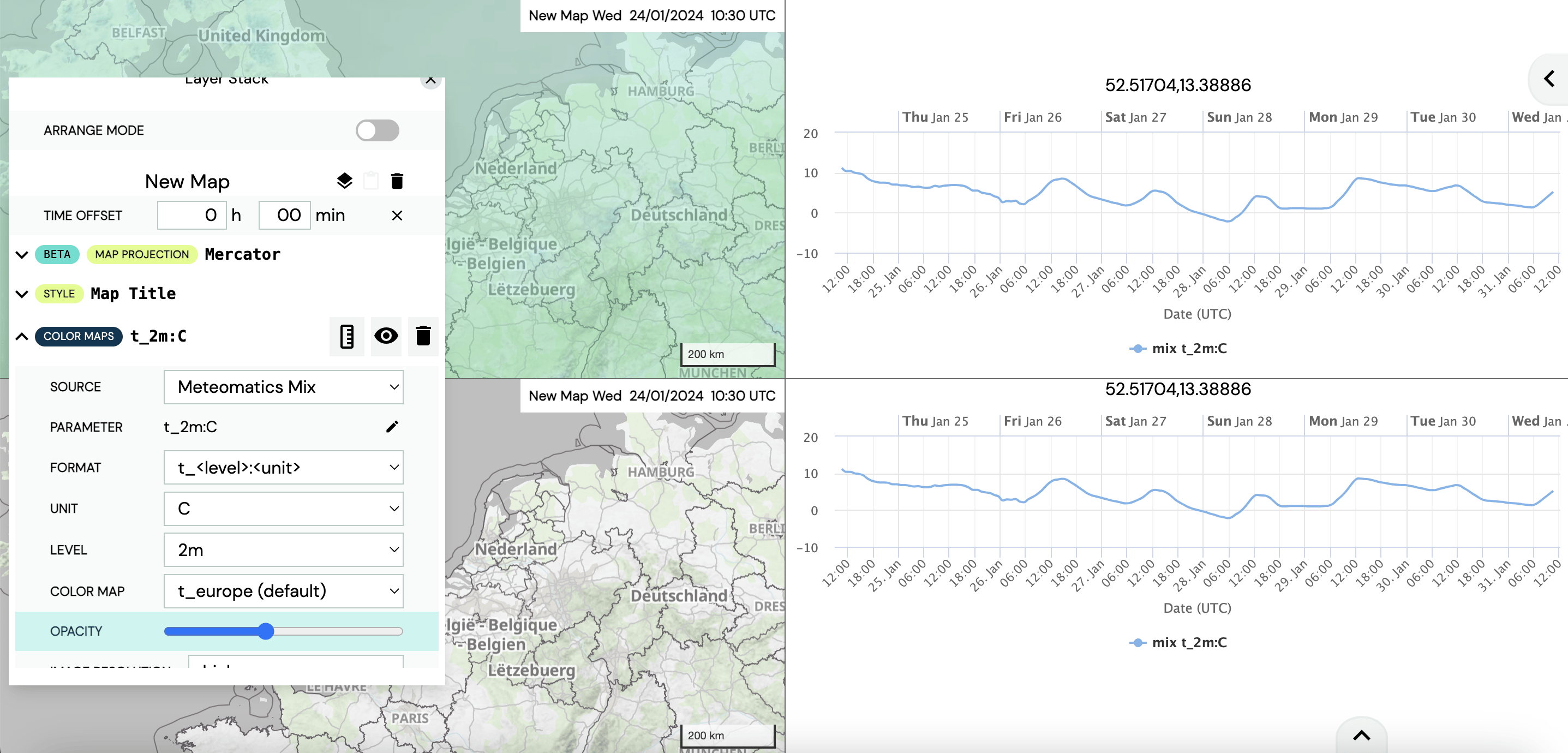Toggle the Arrange Mode switch
1568x753 pixels.
coord(376,130)
